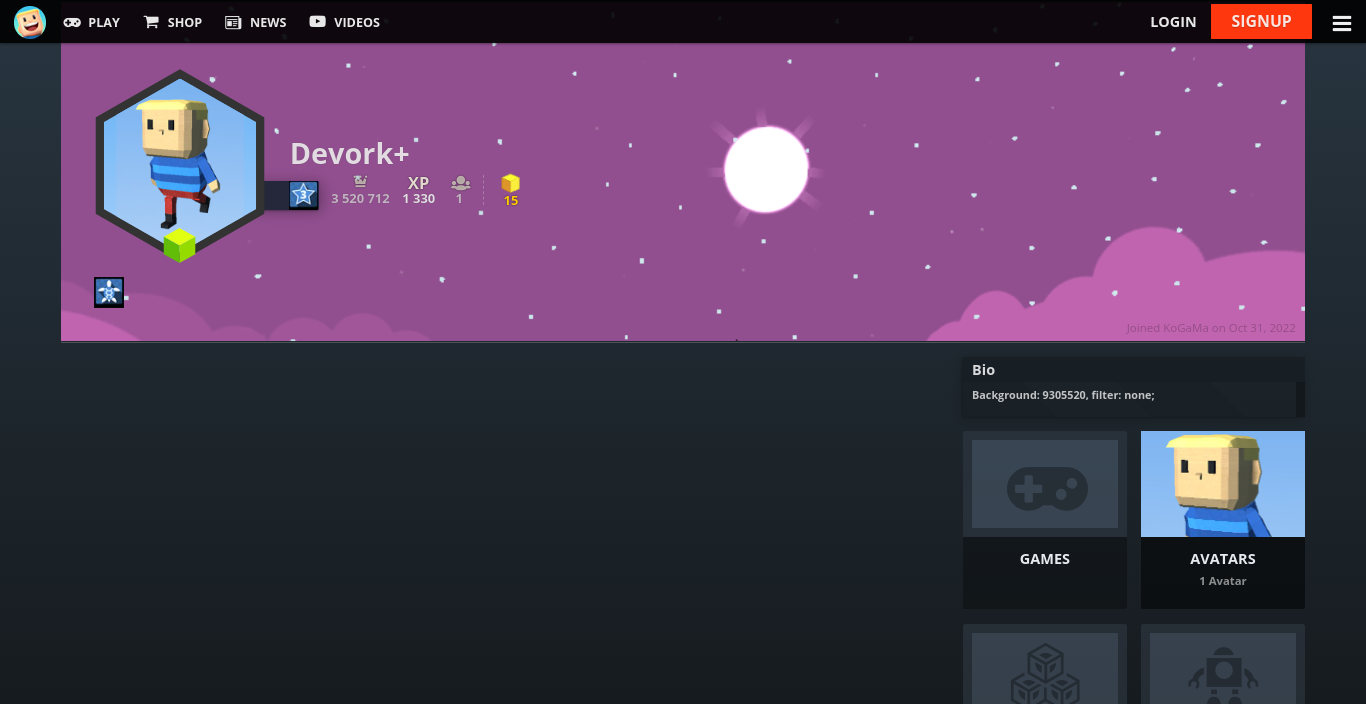This screenshot has width=1366, height=704.
Task: Click the robot figure card icon
Action: coord(1223,675)
